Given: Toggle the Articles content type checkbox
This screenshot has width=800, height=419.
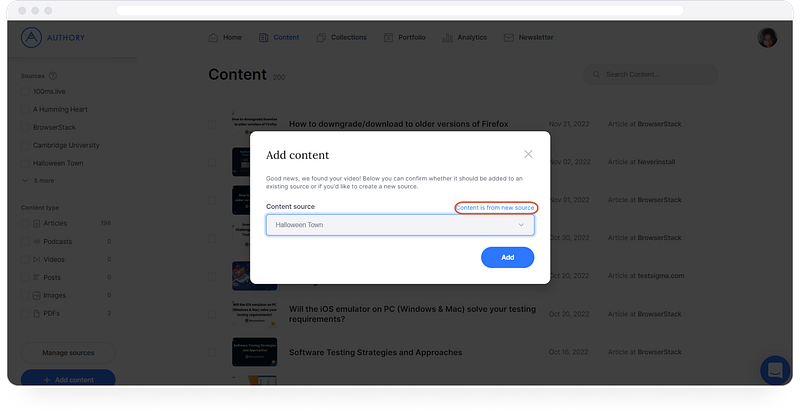Looking at the screenshot, I should click(24, 223).
